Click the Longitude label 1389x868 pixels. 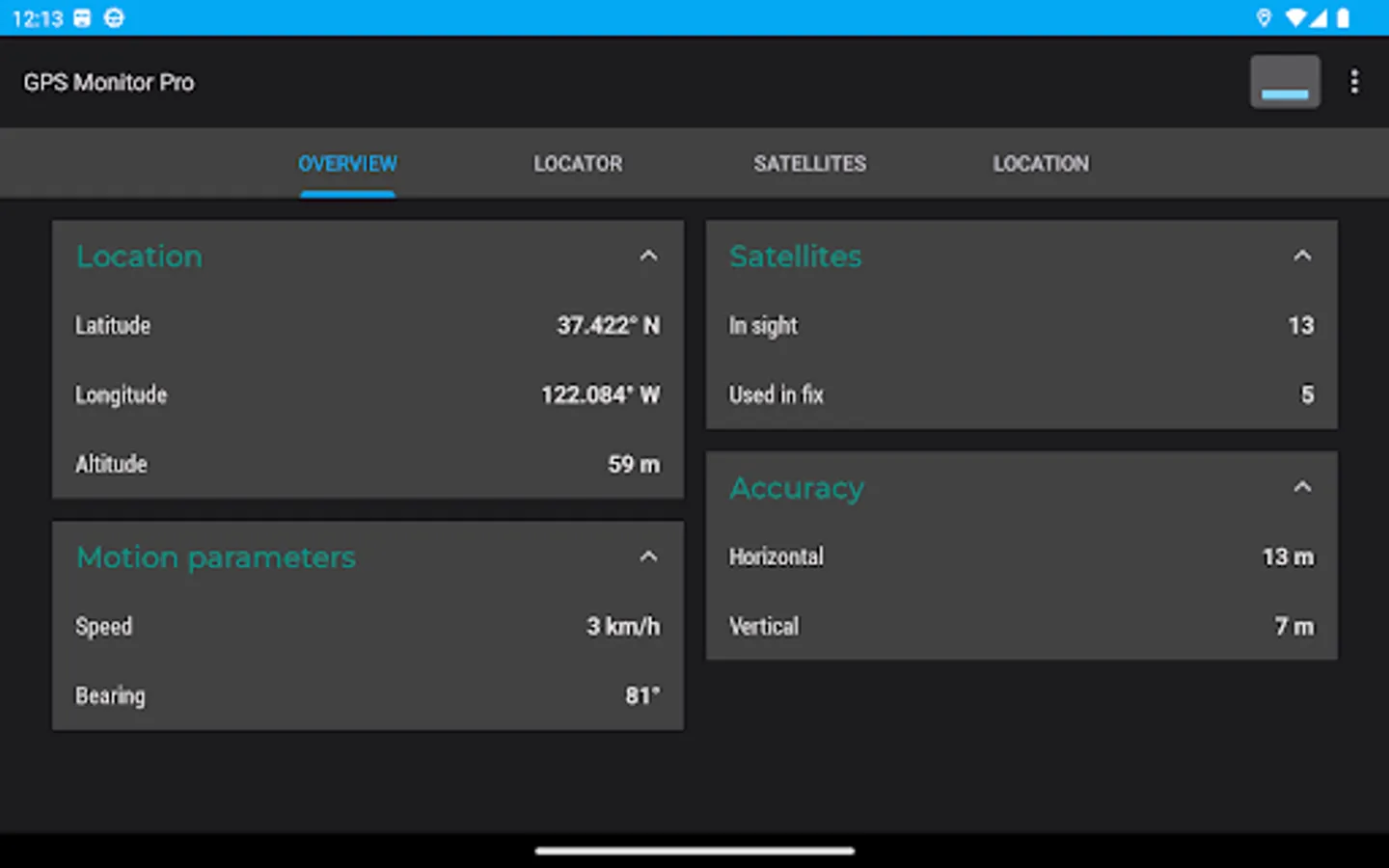pos(122,395)
